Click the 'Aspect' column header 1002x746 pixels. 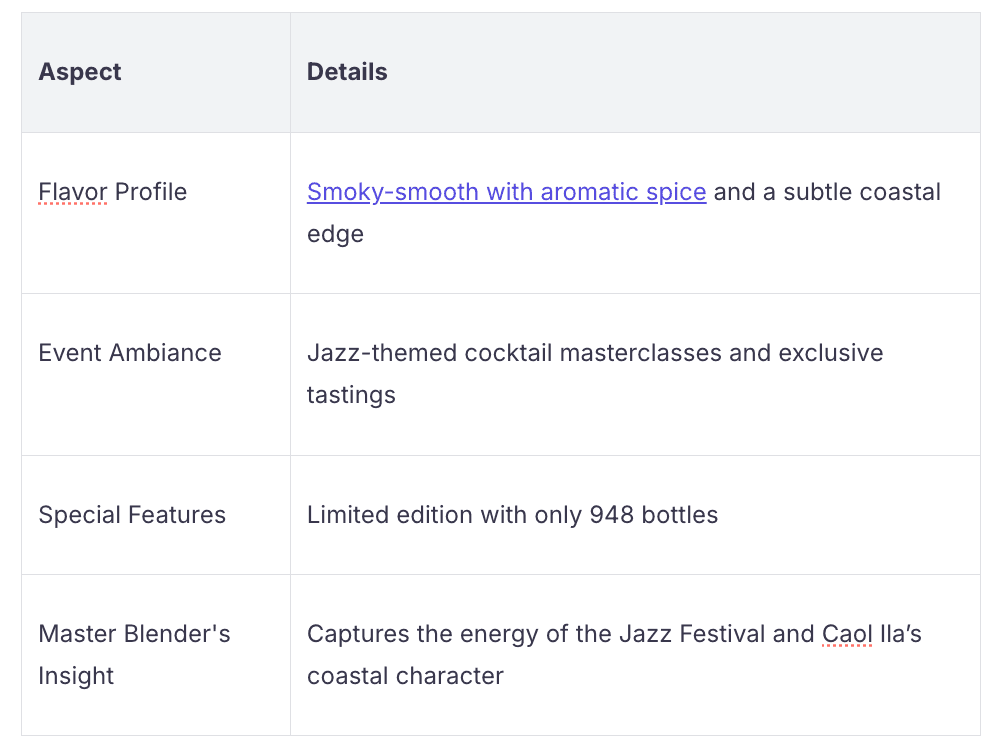[x=80, y=72]
